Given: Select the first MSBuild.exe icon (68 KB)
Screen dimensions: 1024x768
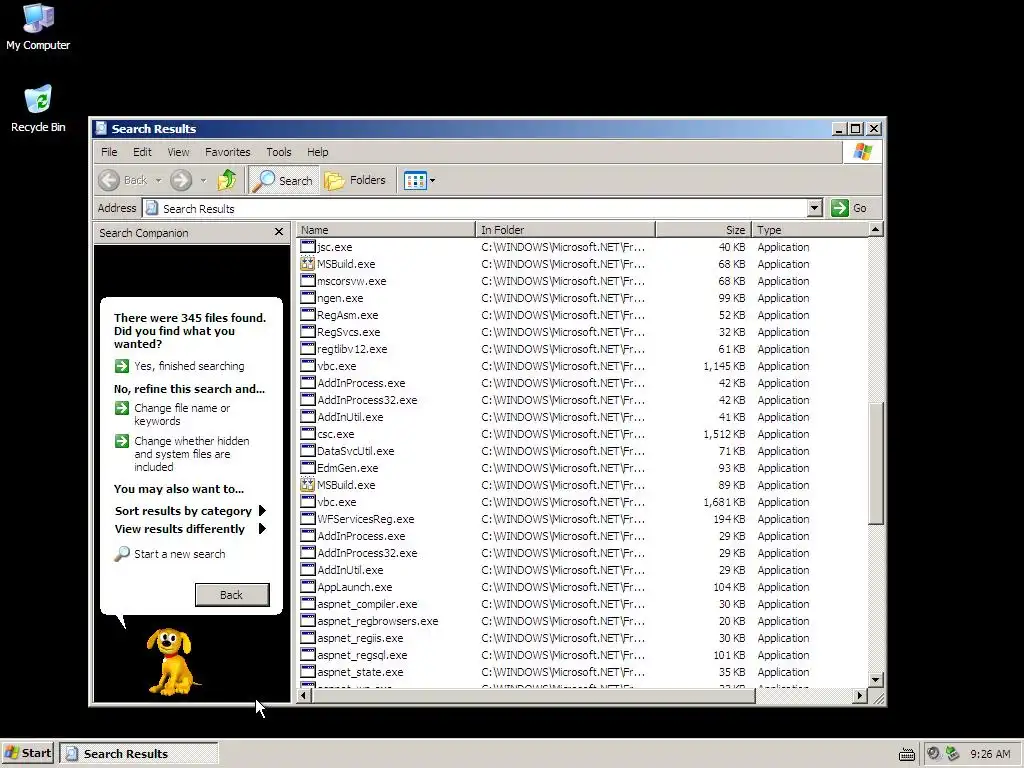Looking at the screenshot, I should pyautogui.click(x=308, y=264).
